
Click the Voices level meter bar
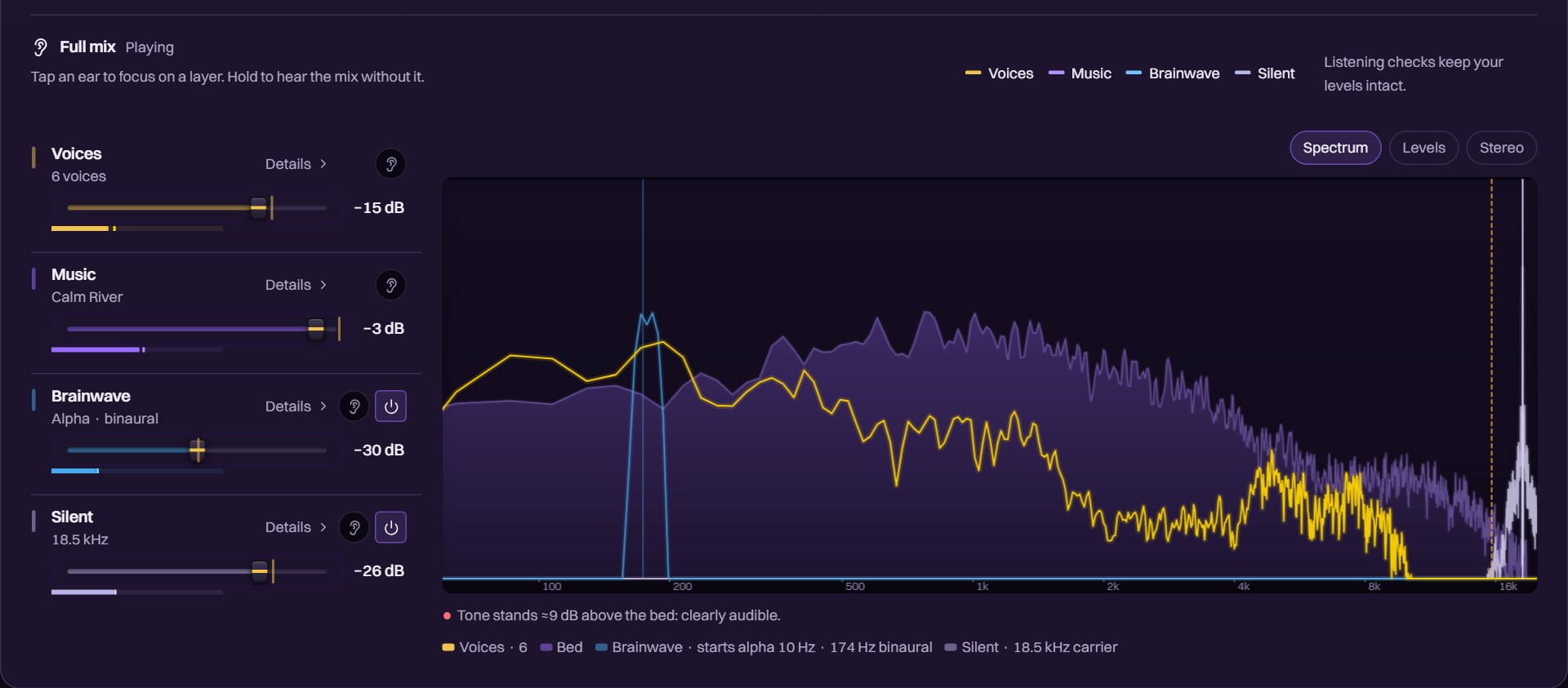137,229
